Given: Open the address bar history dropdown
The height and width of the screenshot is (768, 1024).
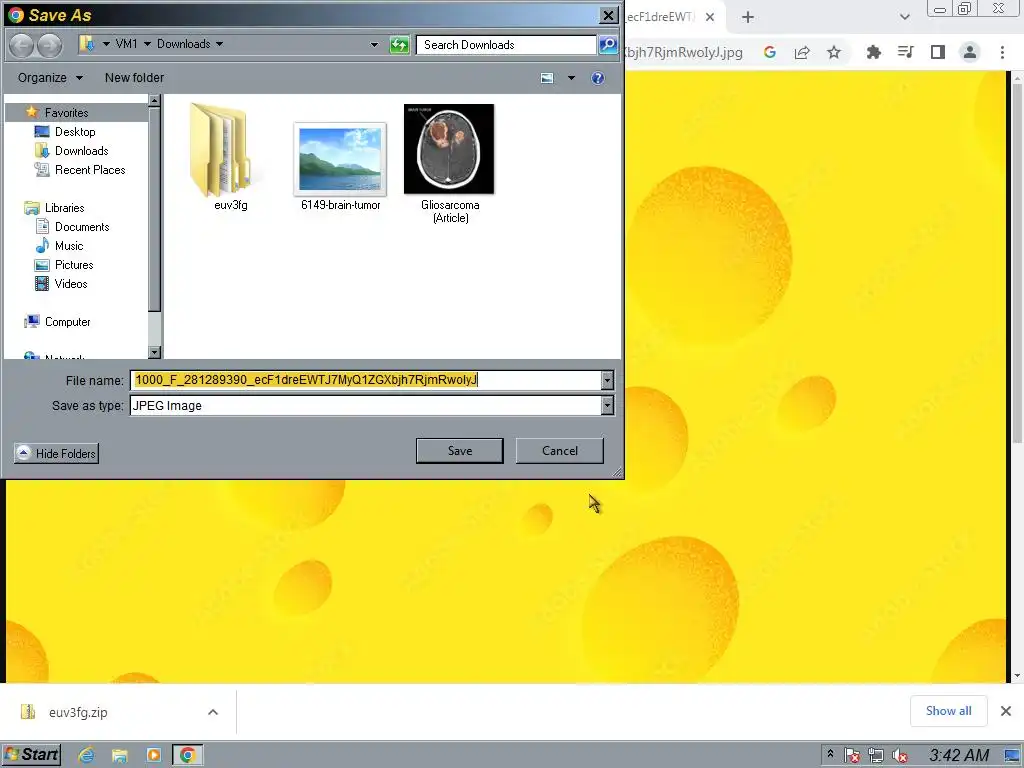Looking at the screenshot, I should pyautogui.click(x=374, y=44).
